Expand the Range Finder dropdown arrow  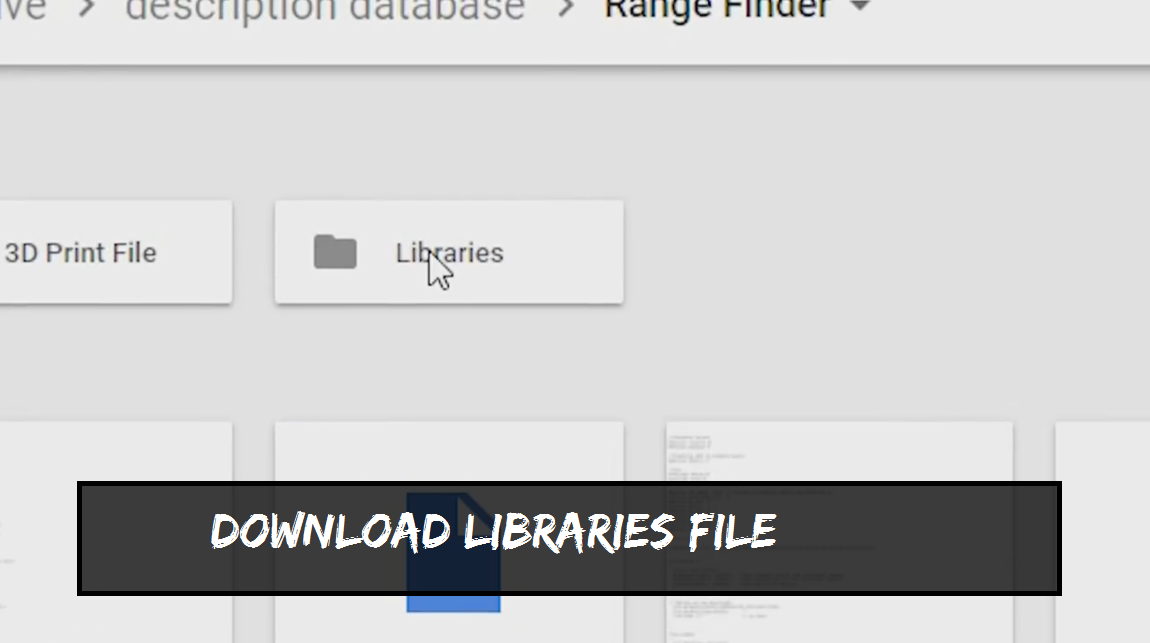[x=860, y=6]
